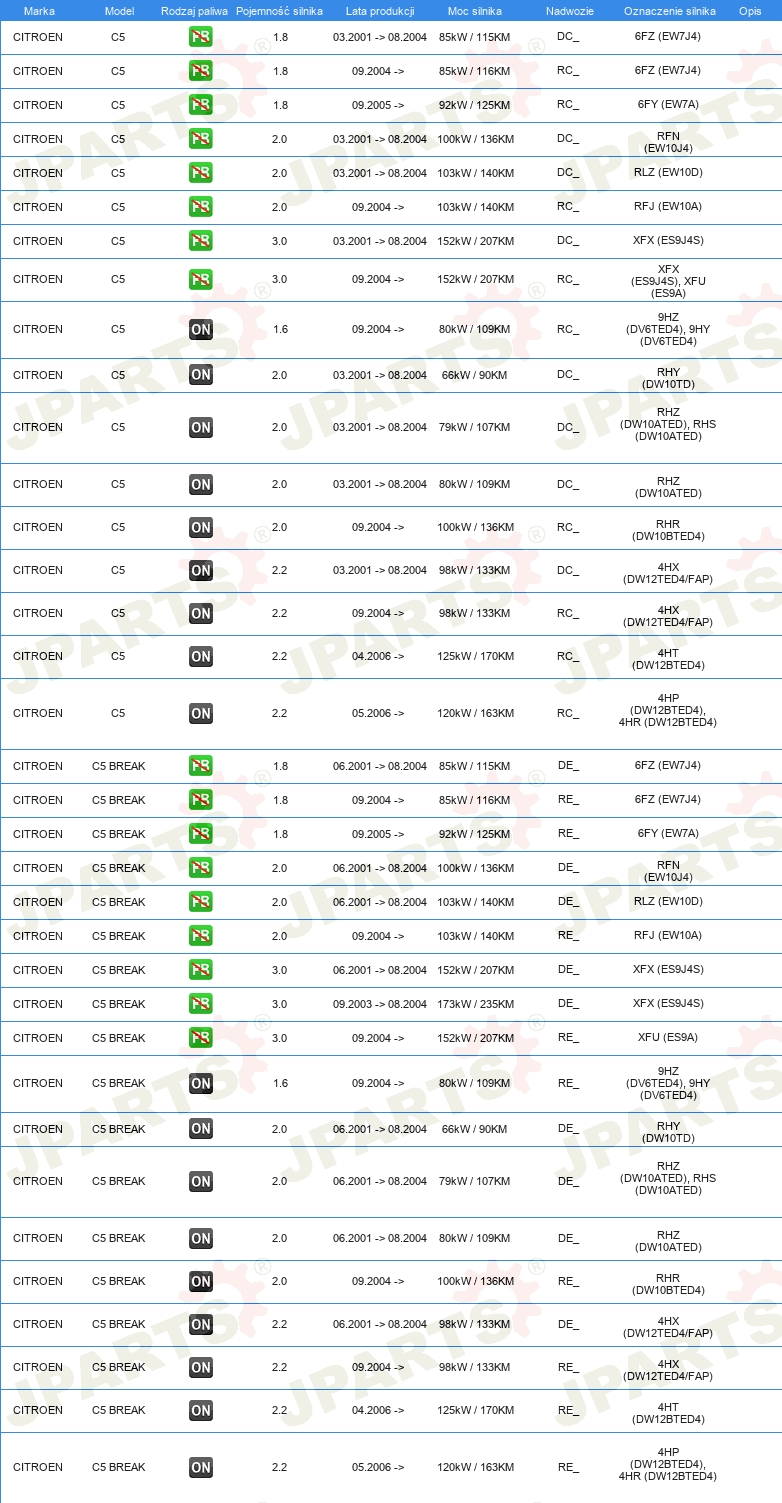Click '100kW / 136KM' in the DC_ RFN row
Viewport: 782px width, 1503px height.
[x=476, y=139]
